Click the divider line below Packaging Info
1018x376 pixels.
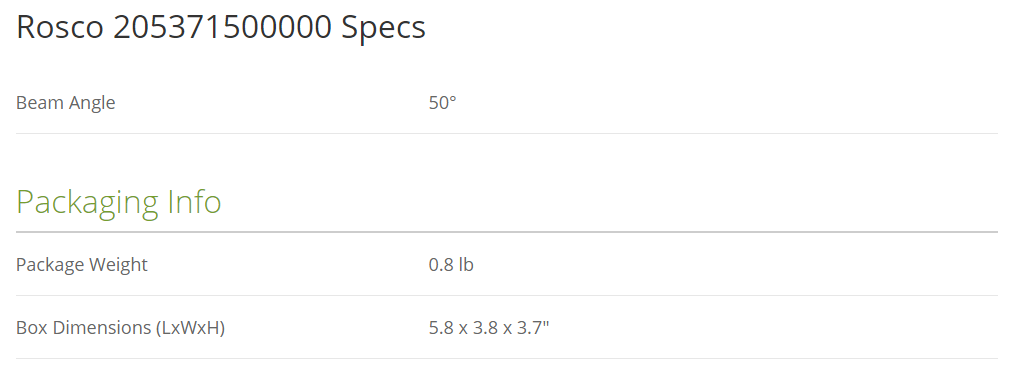507,232
